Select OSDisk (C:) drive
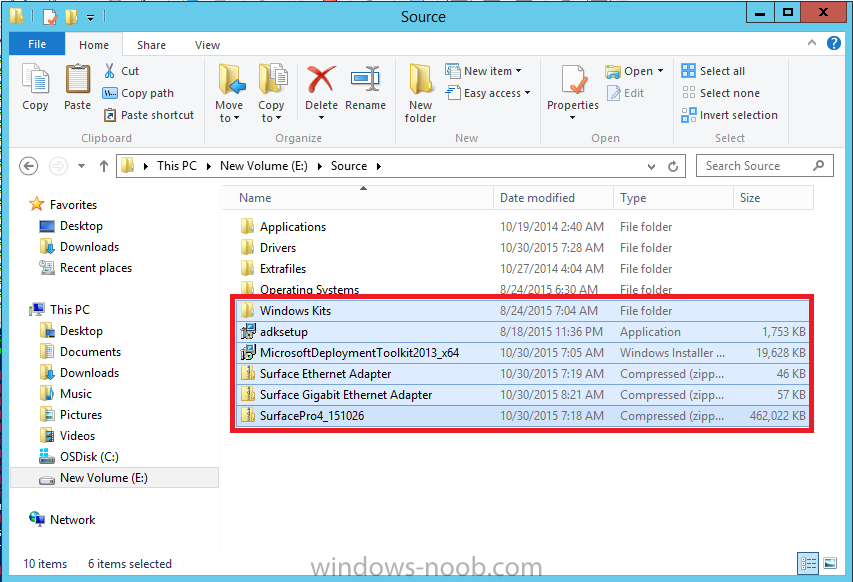853x582 pixels. click(x=89, y=457)
